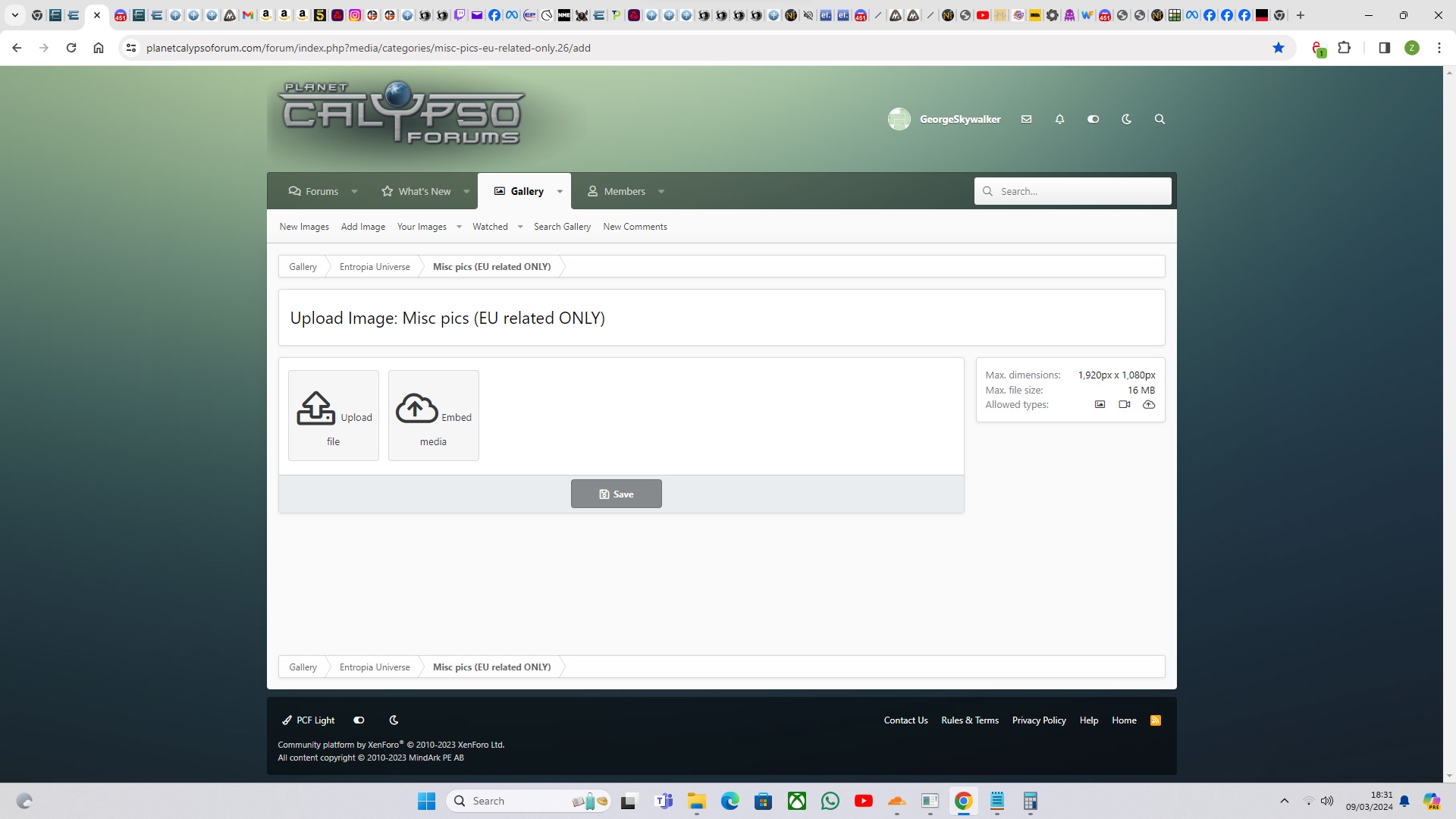Open Microsoft Edge from taskbar
1456x819 pixels.
point(730,801)
